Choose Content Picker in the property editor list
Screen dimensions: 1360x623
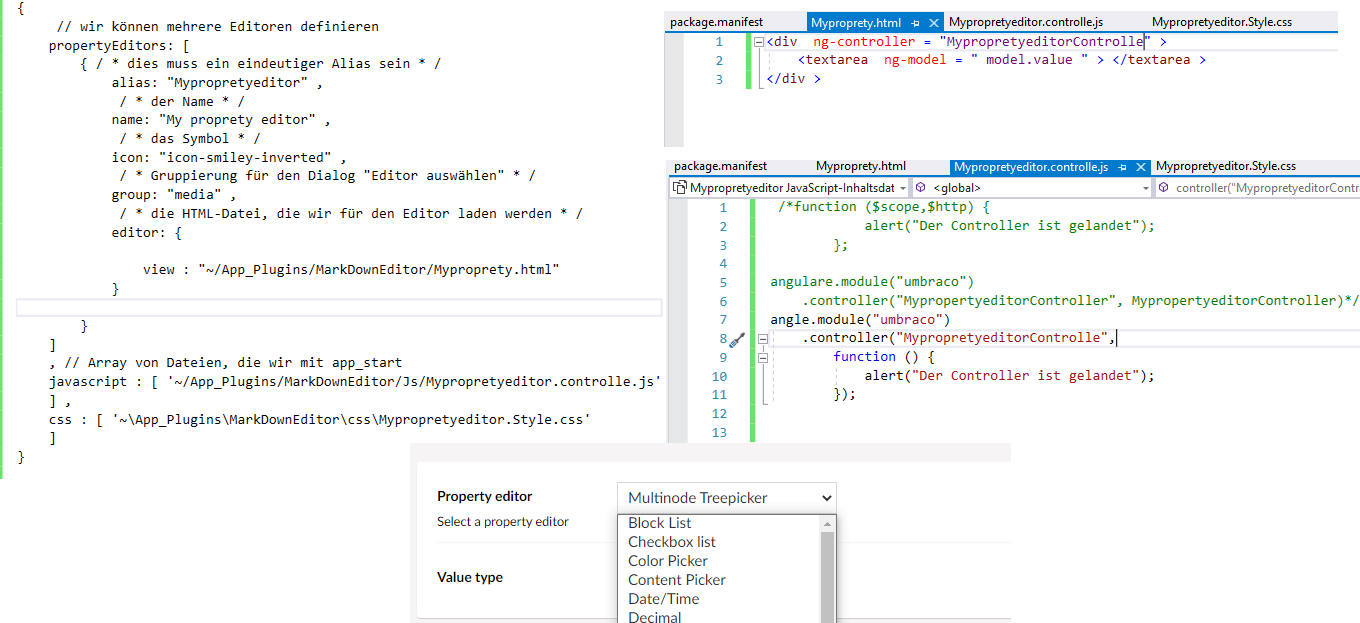coord(719,580)
